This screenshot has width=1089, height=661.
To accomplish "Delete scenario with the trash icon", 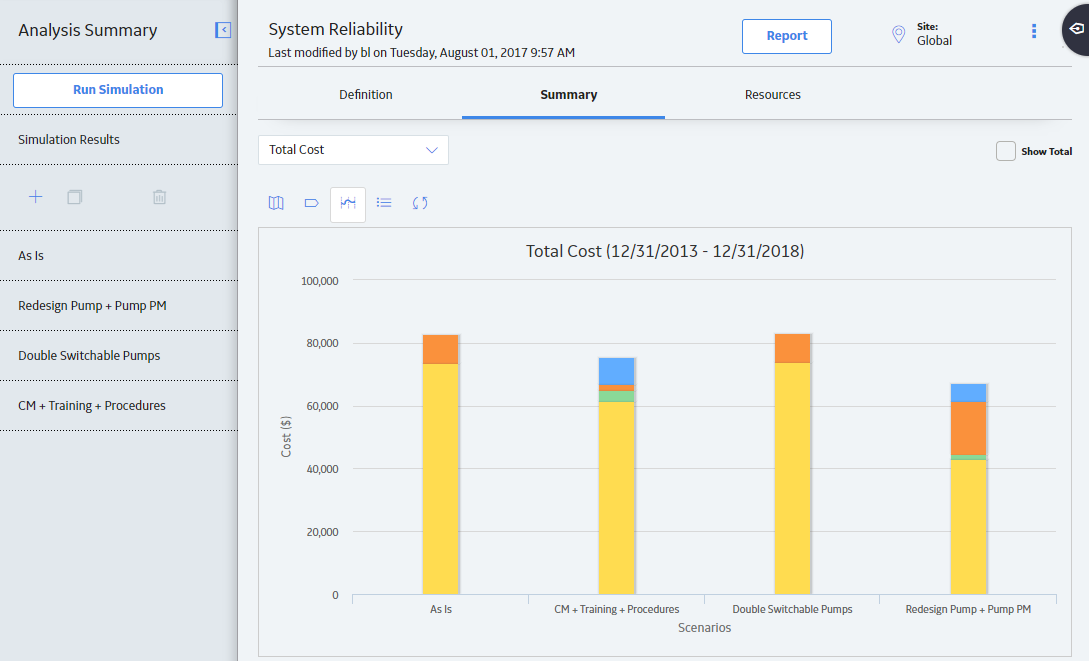I will pos(159,197).
